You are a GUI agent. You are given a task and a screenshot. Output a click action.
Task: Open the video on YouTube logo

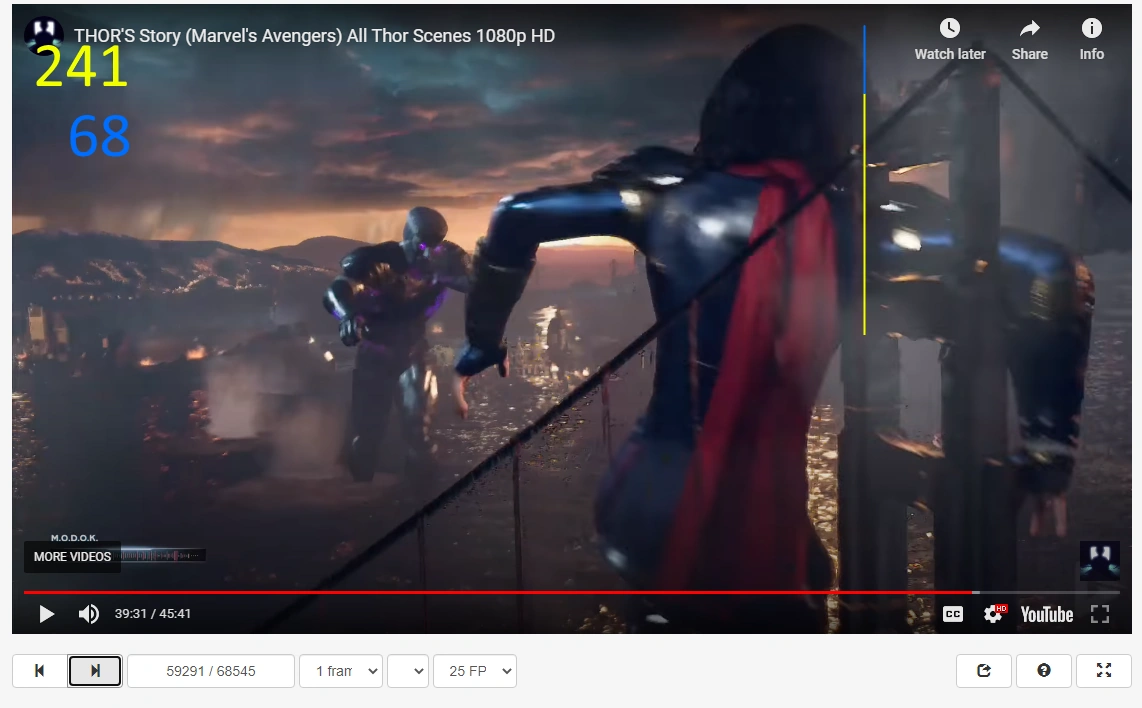pyautogui.click(x=1047, y=615)
